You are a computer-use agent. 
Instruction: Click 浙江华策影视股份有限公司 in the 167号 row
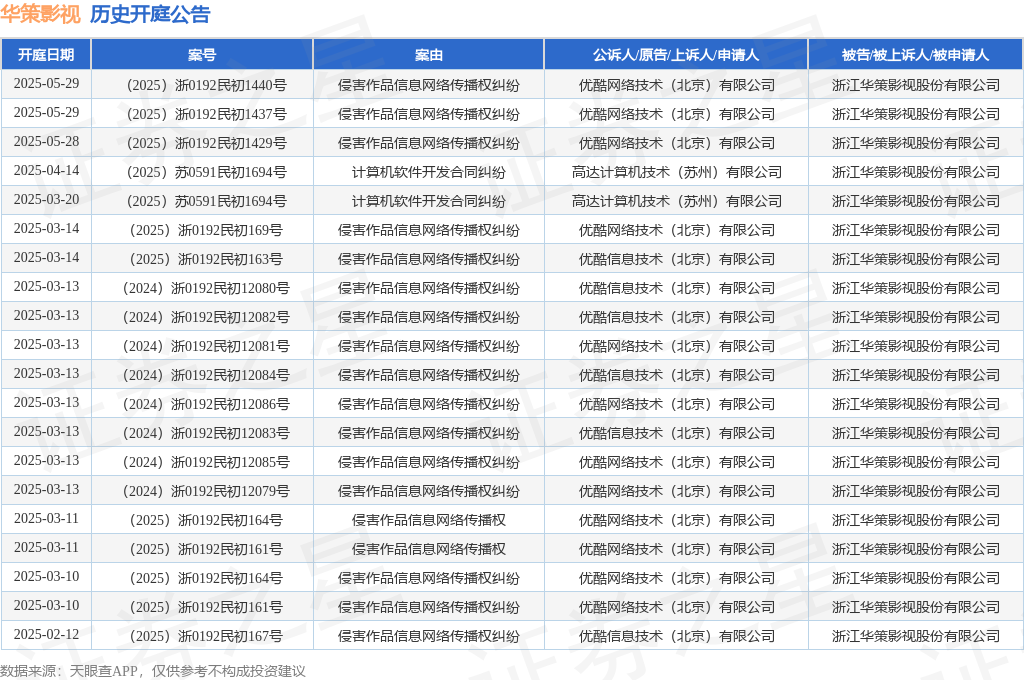pos(916,636)
